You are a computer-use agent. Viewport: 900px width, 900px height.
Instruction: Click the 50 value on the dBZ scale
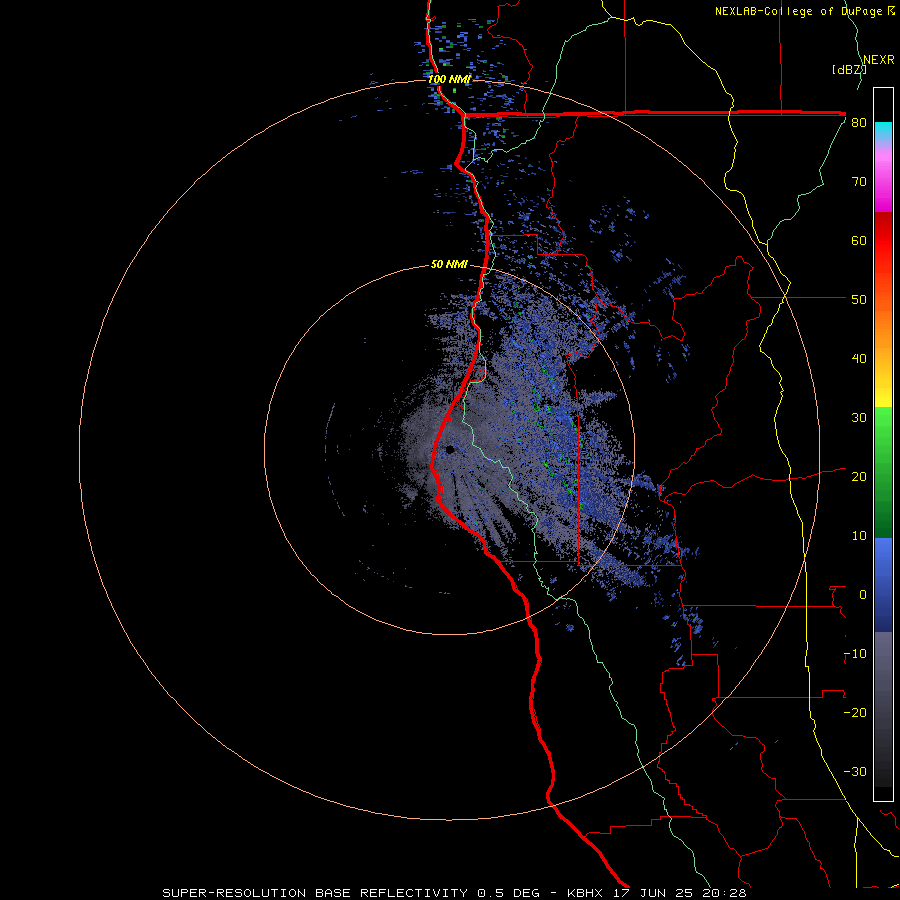[859, 300]
